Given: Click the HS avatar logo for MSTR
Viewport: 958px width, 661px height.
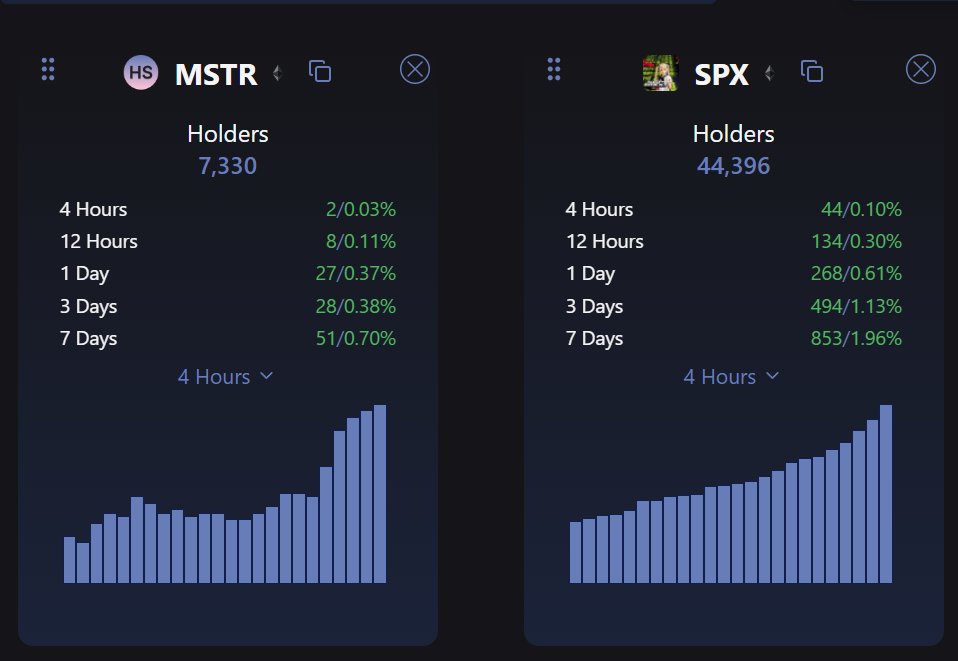Looking at the screenshot, I should 141,72.
